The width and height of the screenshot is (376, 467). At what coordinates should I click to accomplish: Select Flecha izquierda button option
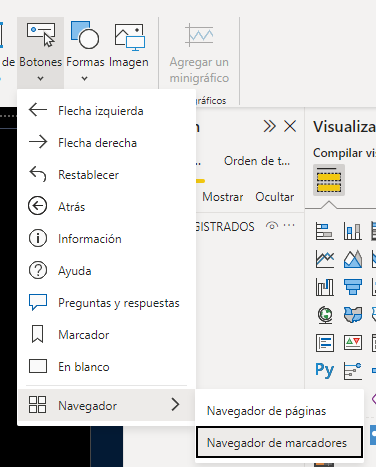[x=106, y=111]
